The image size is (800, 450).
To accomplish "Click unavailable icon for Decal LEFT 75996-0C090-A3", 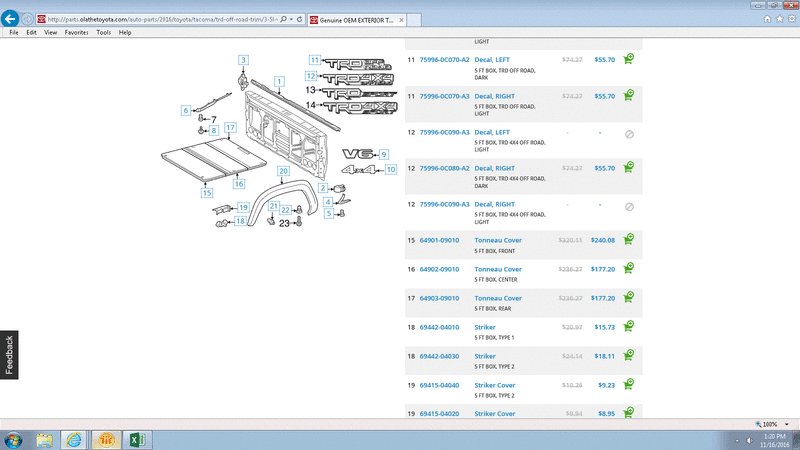I will pyautogui.click(x=629, y=134).
